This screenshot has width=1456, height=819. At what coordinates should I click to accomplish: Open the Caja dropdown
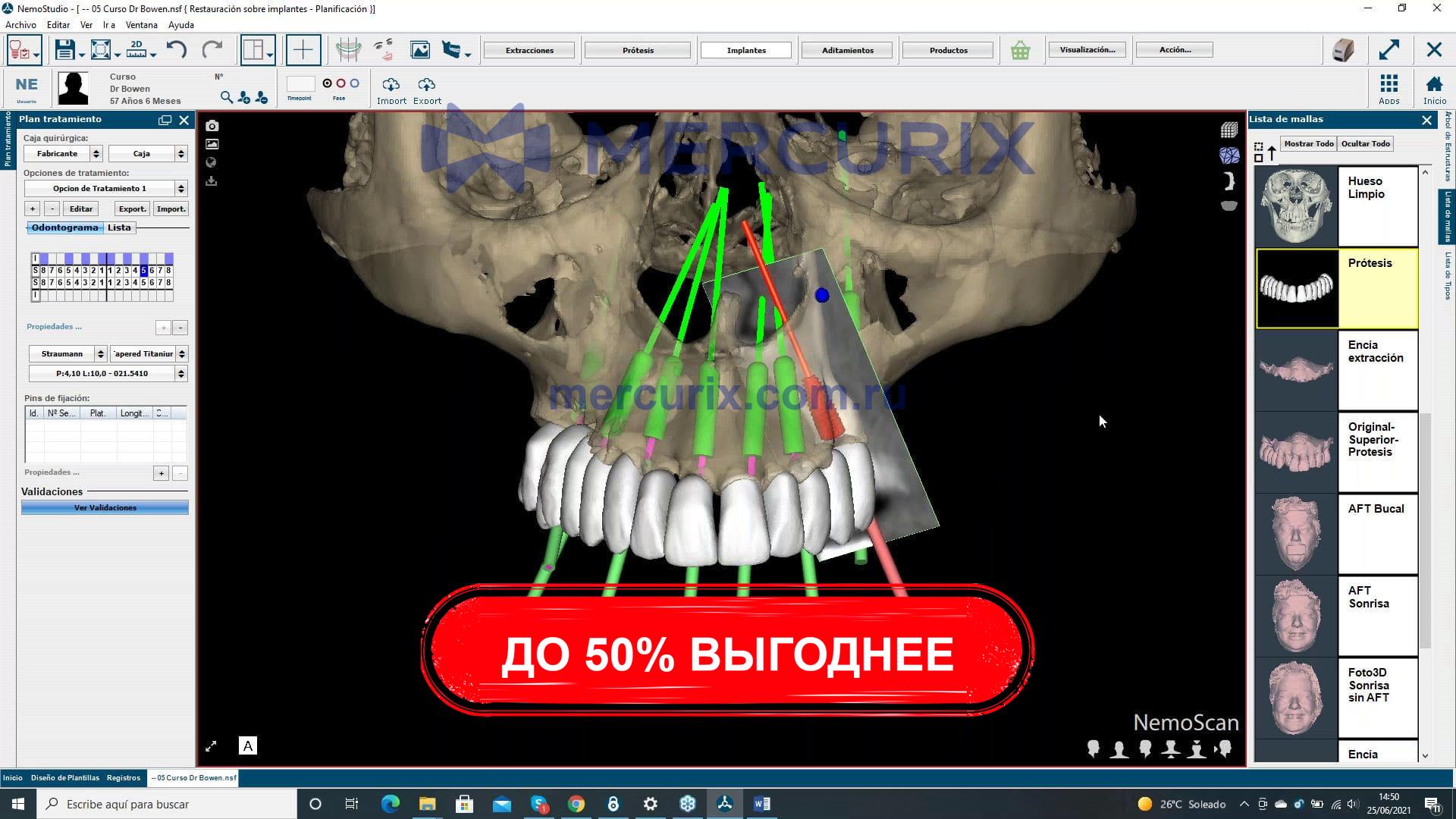[x=148, y=154]
